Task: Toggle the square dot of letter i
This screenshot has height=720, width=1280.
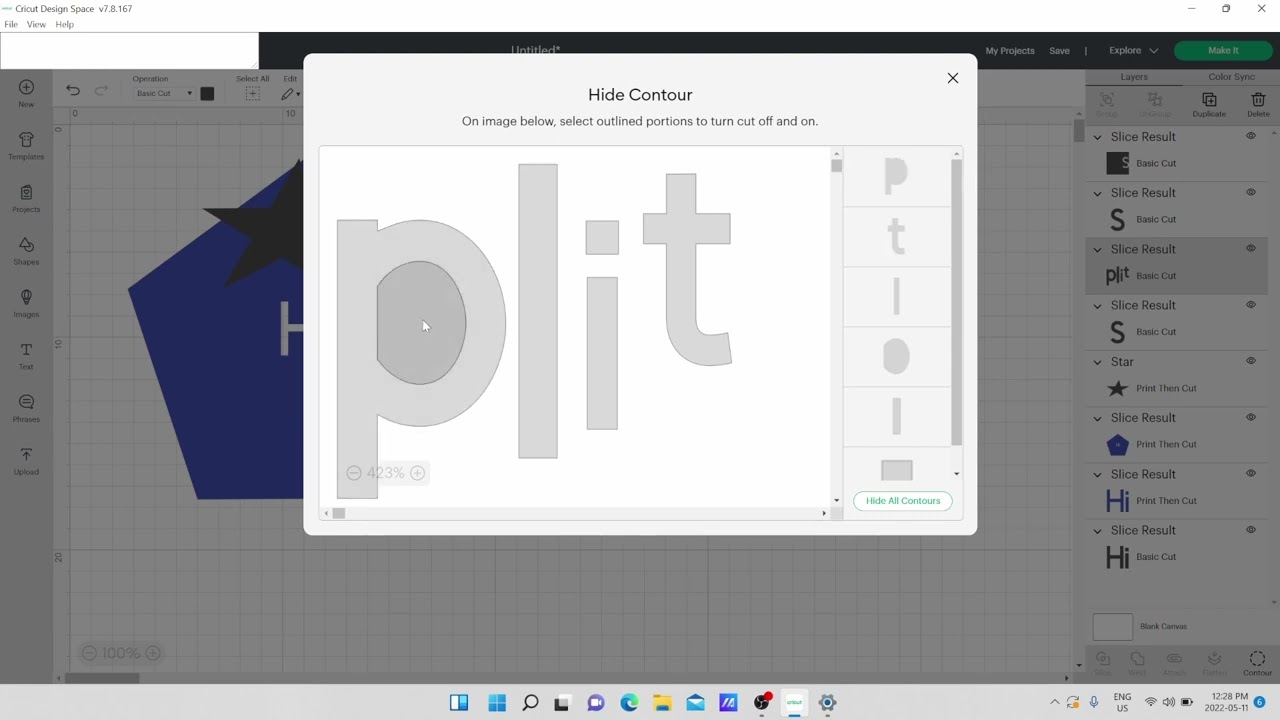Action: tap(602, 238)
